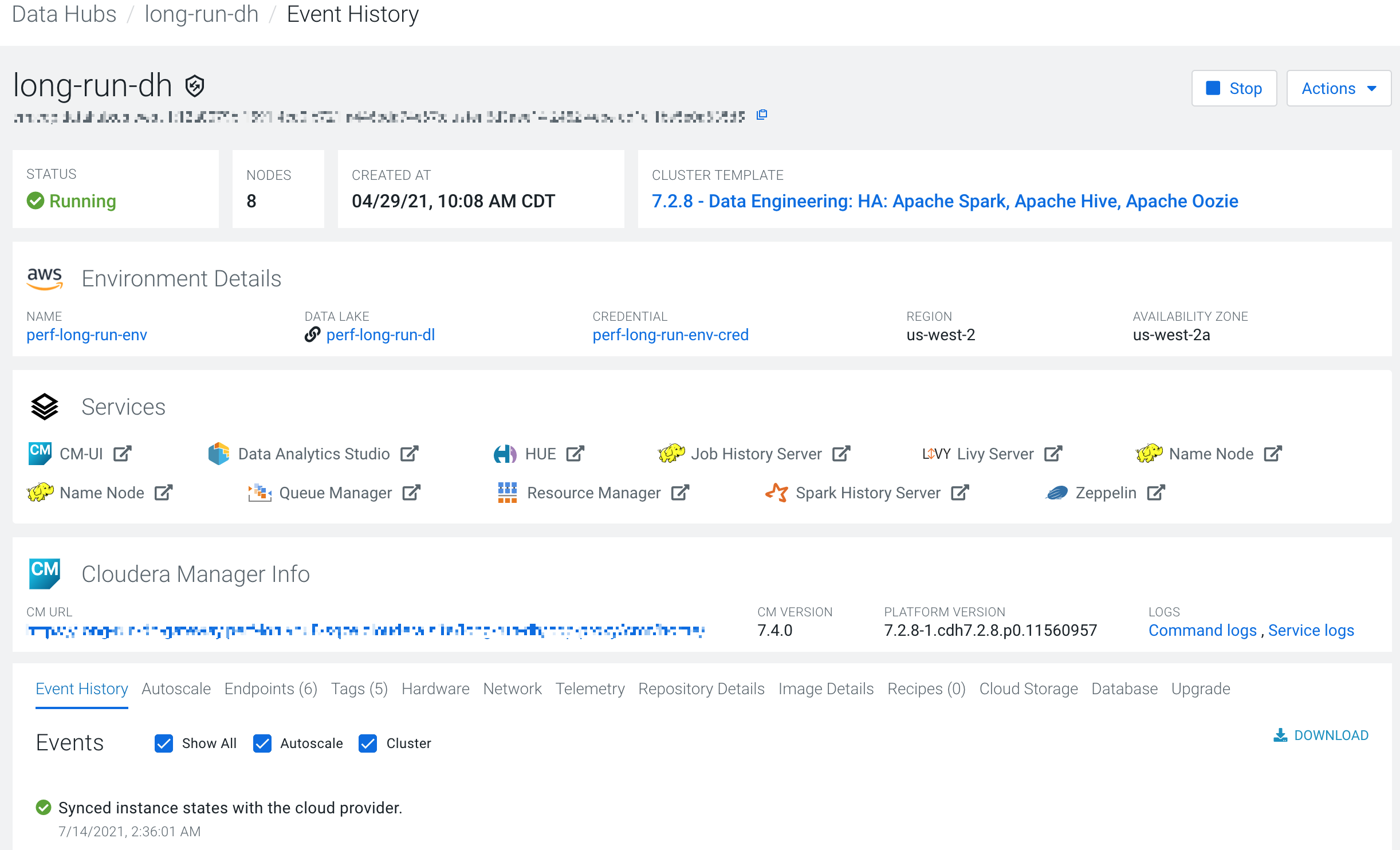The height and width of the screenshot is (850, 1400).
Task: Expand the Actions dropdown menu
Action: [x=1338, y=88]
